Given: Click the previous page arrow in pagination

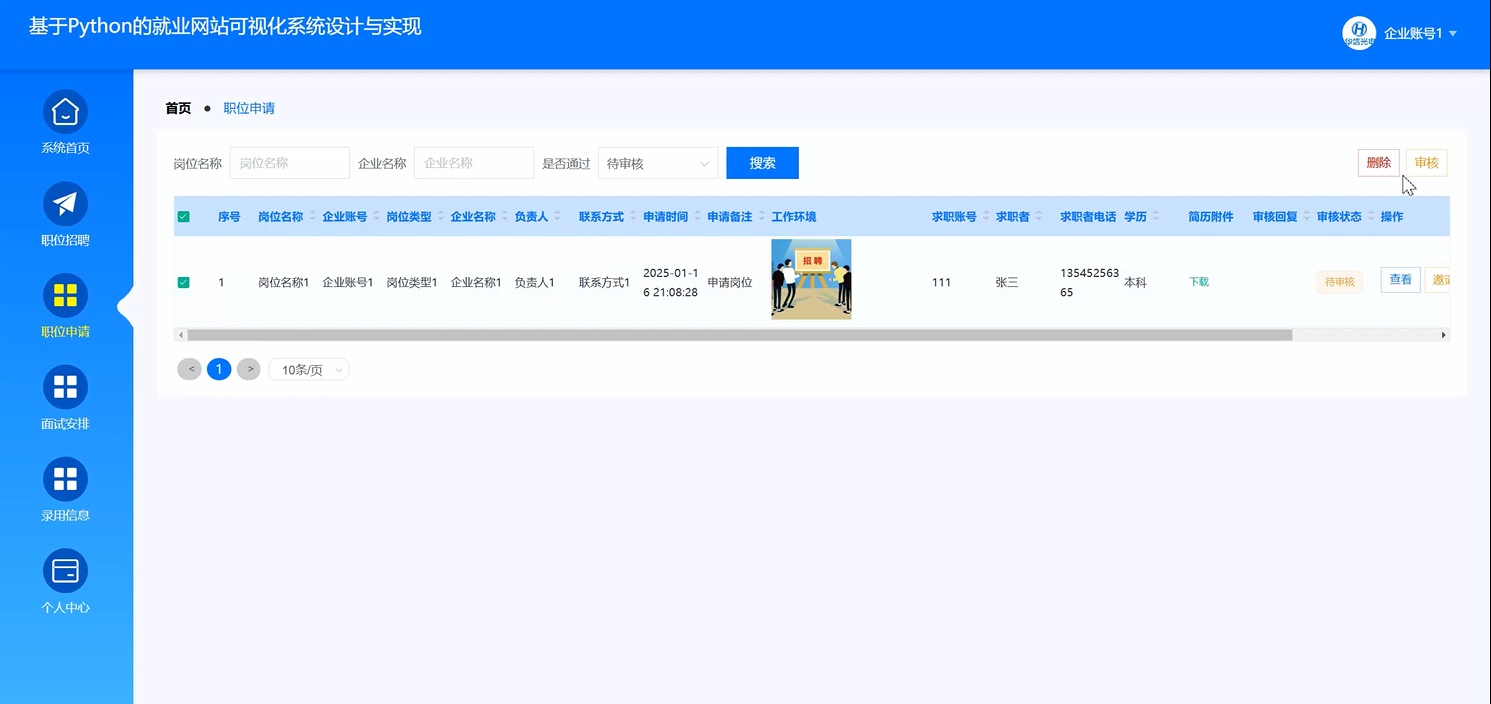Looking at the screenshot, I should (x=189, y=369).
